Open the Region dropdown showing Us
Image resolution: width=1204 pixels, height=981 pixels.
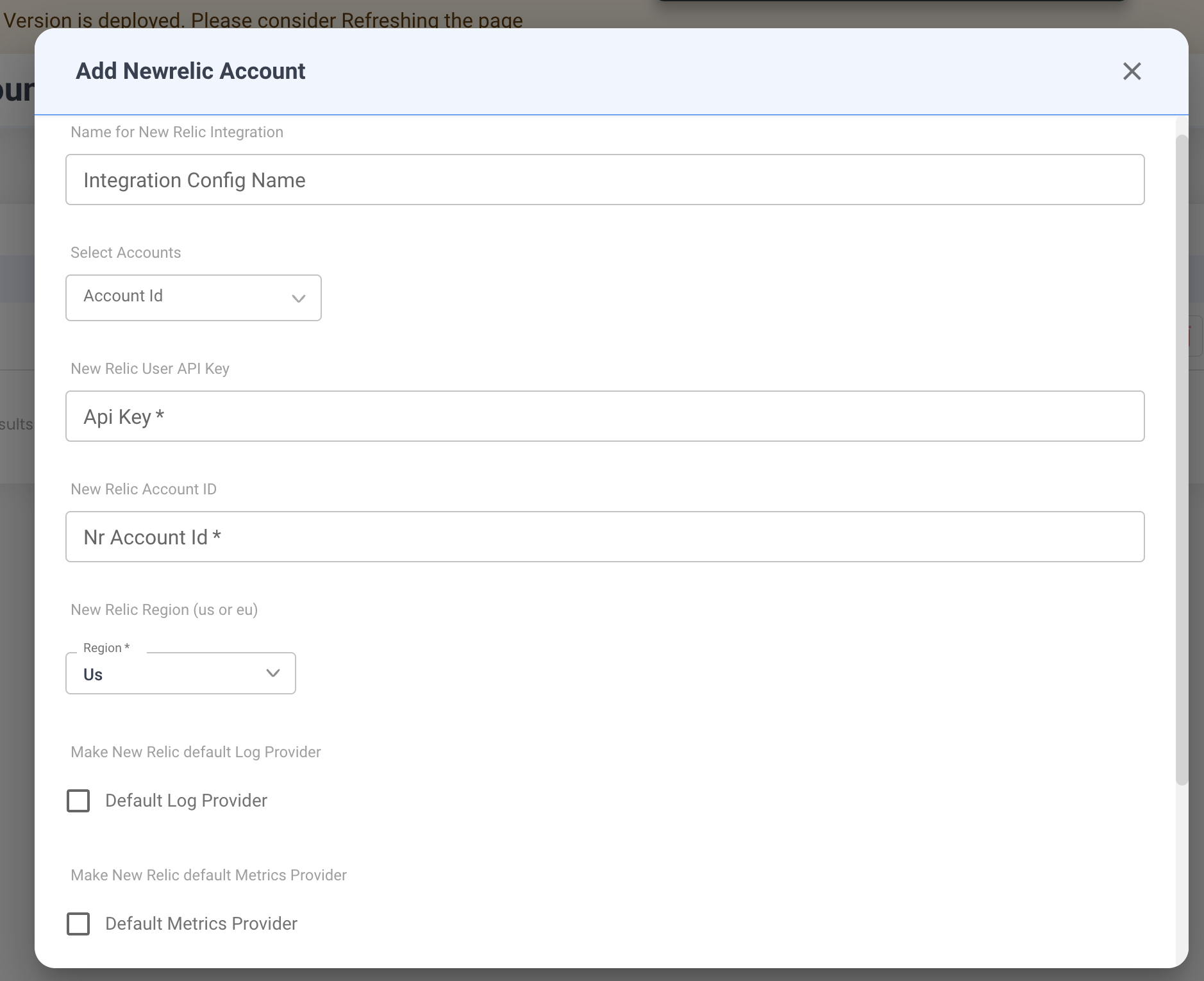pos(180,673)
